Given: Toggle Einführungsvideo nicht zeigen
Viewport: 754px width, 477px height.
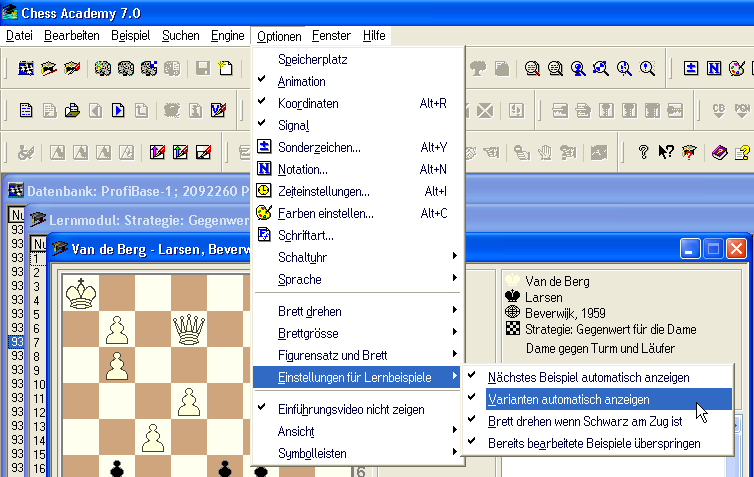Looking at the screenshot, I should pos(357,409).
